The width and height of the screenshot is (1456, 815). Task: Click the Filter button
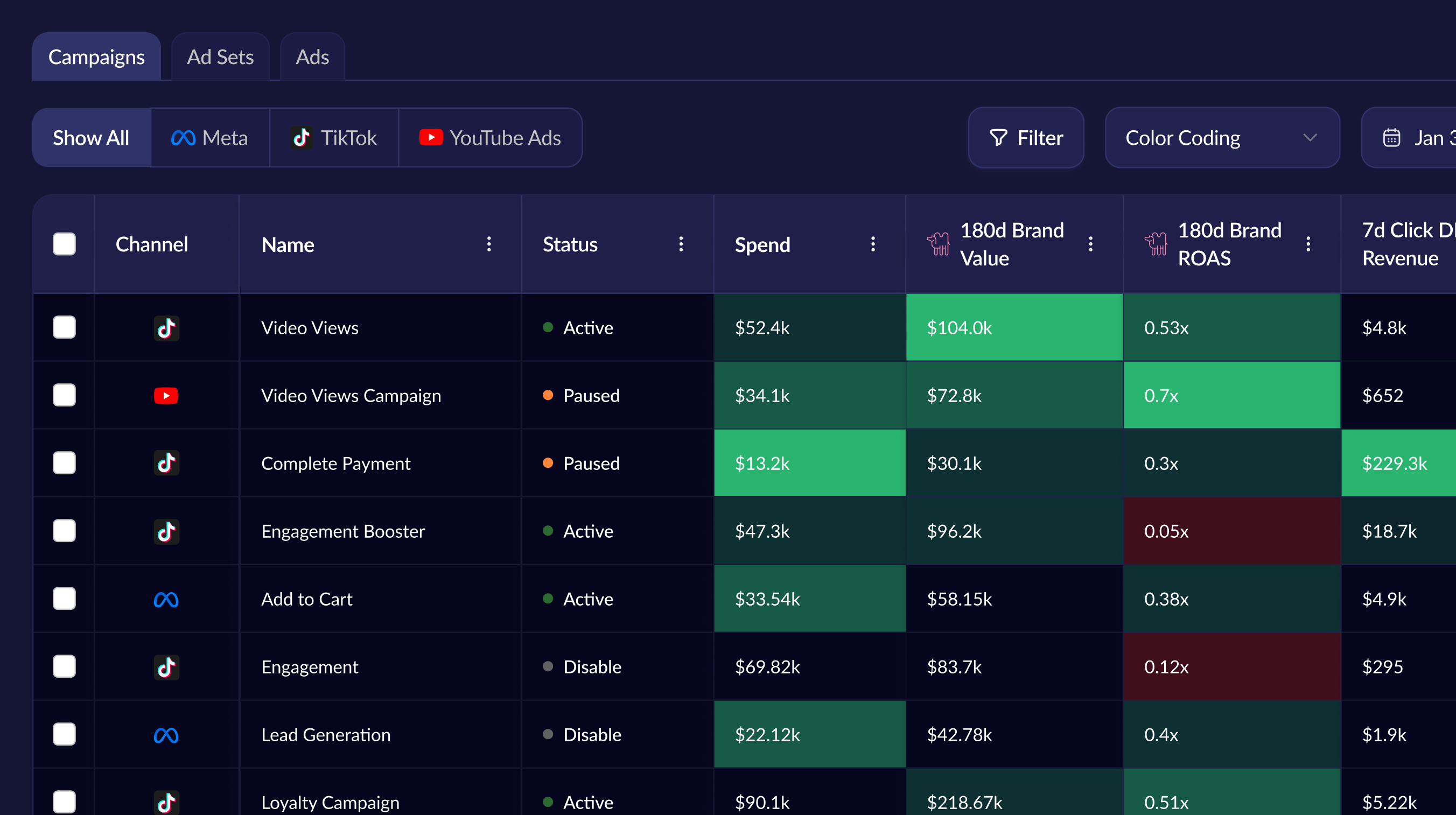pyautogui.click(x=1026, y=138)
